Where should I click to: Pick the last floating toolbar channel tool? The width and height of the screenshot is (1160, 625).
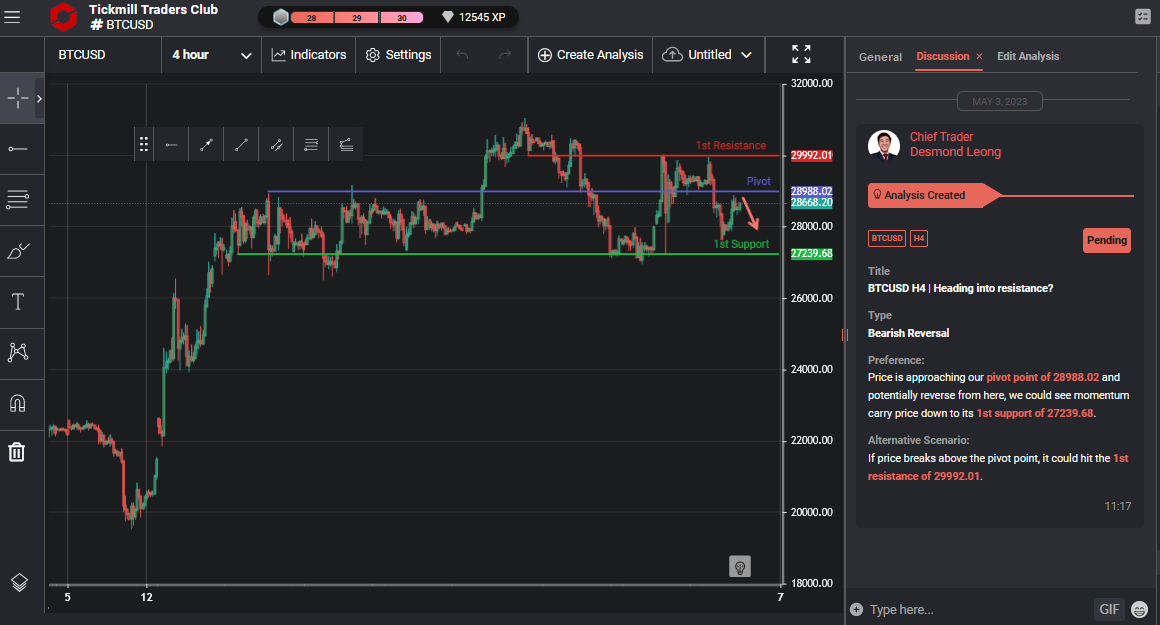345,144
